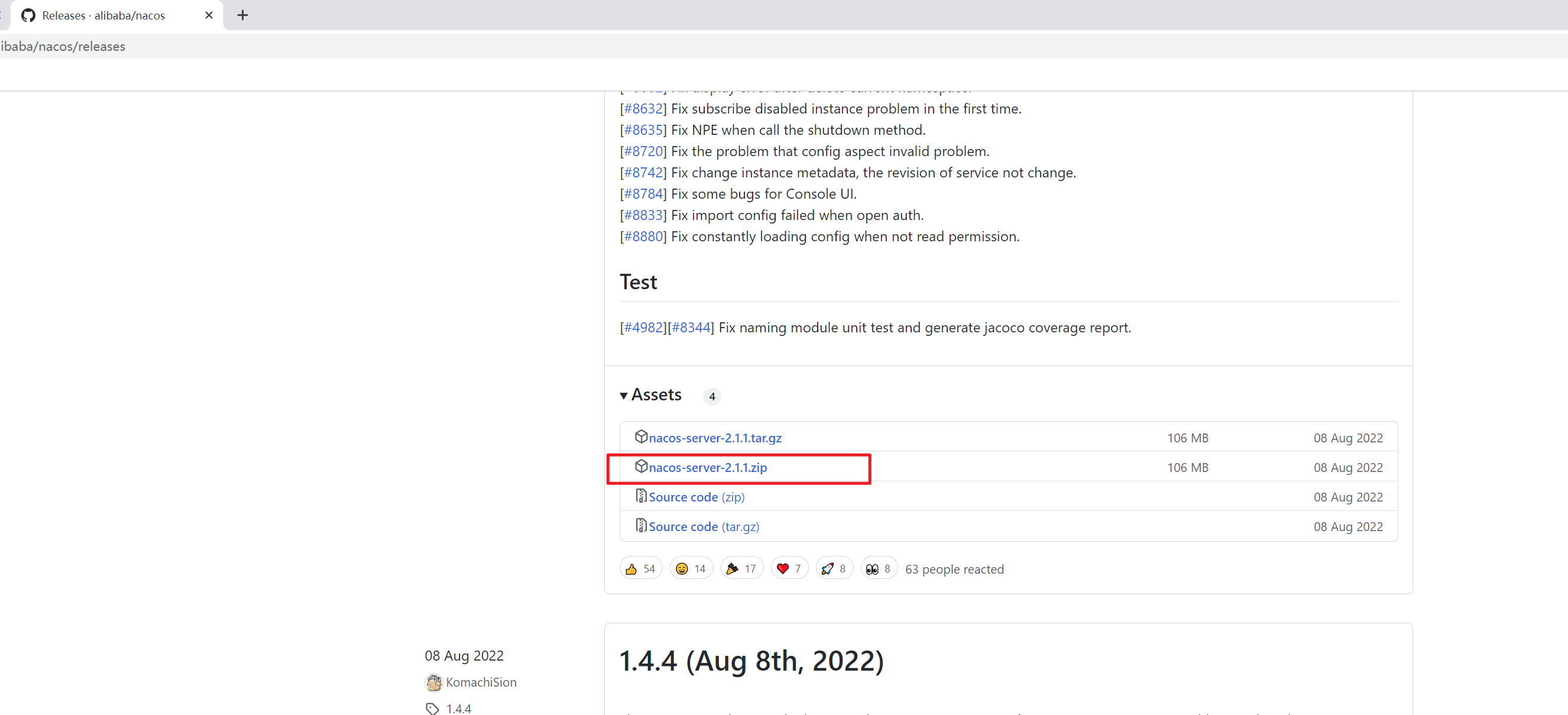Close the Releases alibaba/nacos tab

pyautogui.click(x=209, y=15)
